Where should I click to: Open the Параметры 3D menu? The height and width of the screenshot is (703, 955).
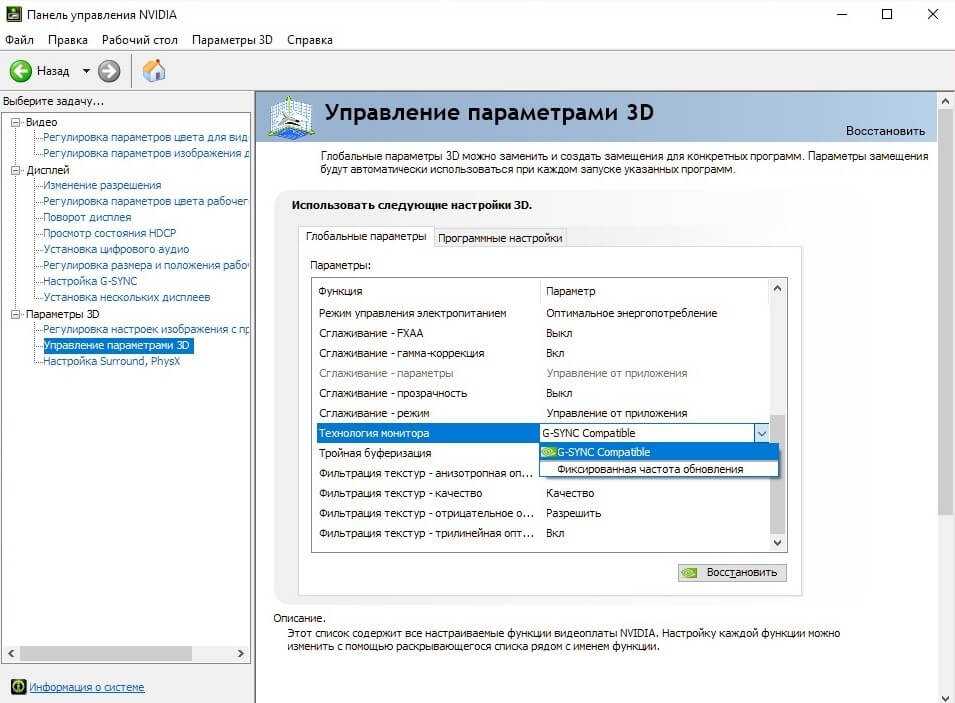(232, 40)
